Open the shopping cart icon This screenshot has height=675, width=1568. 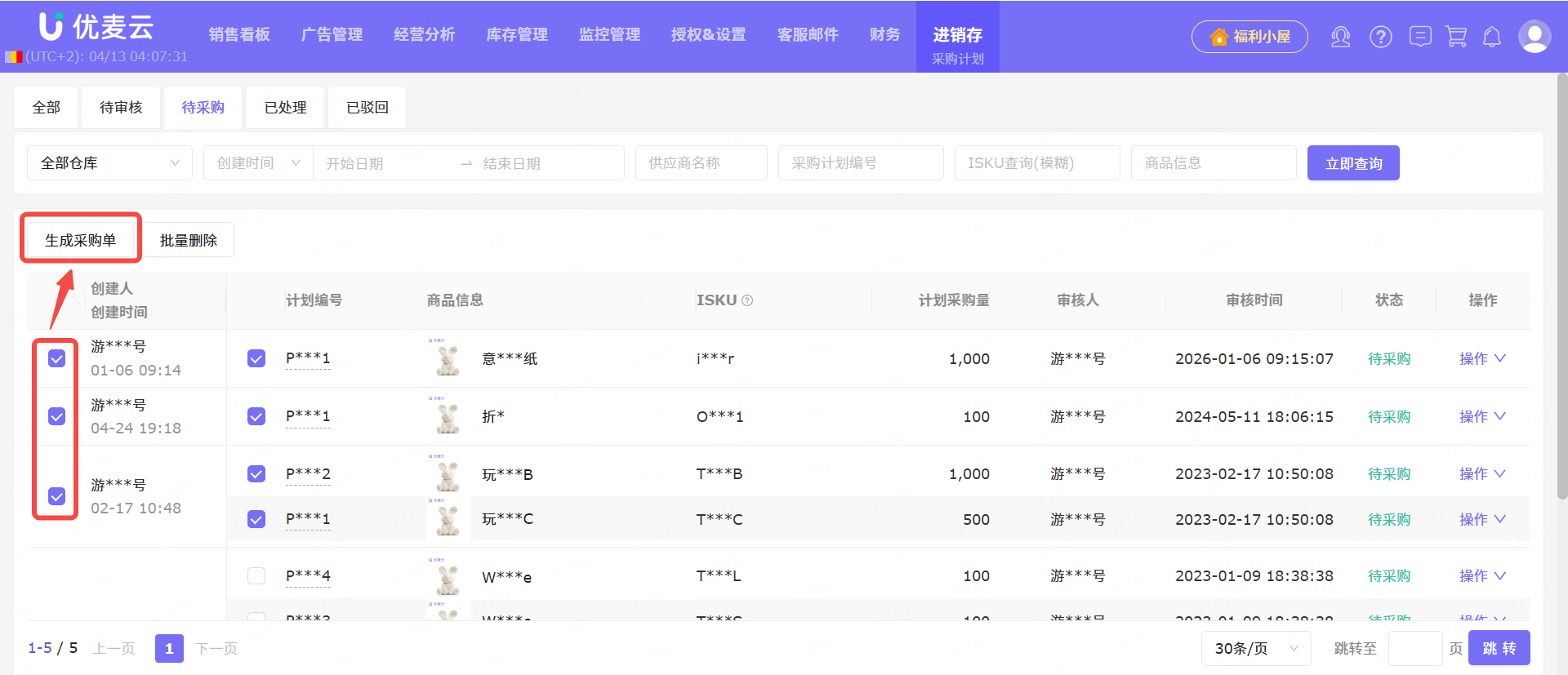[1456, 37]
